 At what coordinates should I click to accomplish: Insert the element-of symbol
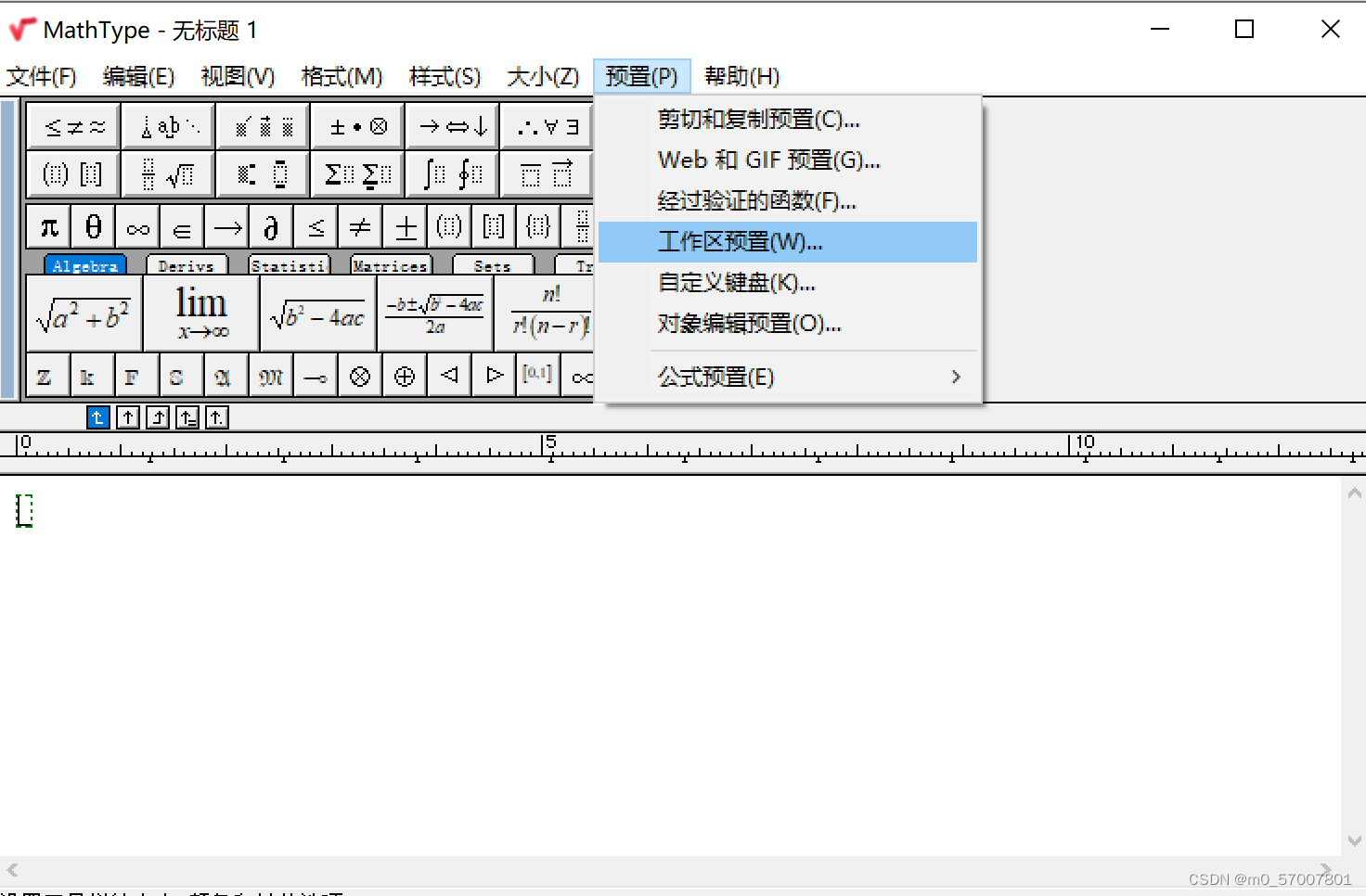[183, 227]
